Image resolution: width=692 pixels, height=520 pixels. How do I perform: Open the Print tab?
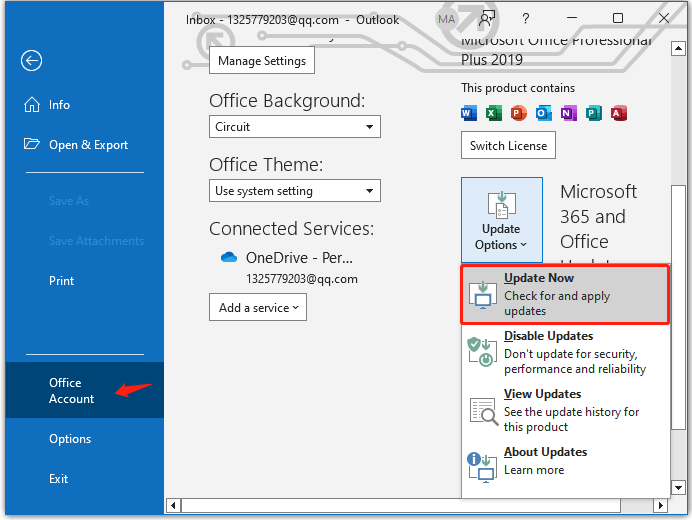(x=84, y=281)
